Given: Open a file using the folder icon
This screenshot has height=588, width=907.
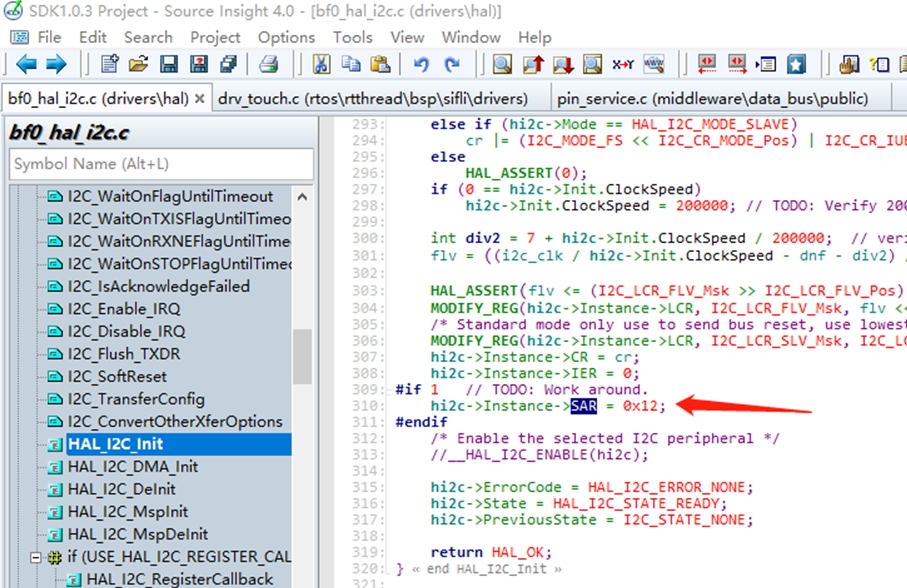Looking at the screenshot, I should click(x=138, y=64).
